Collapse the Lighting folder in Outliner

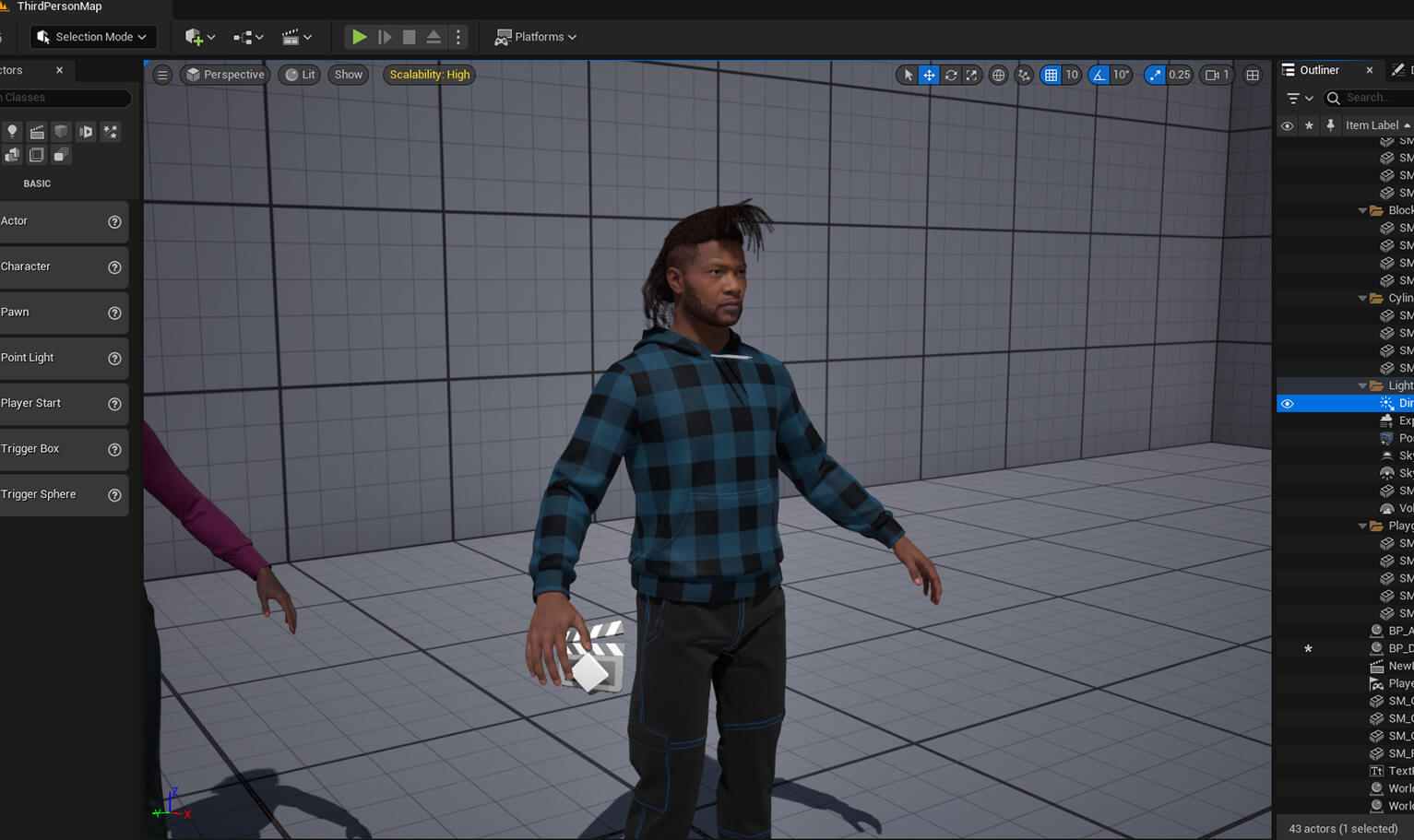(1362, 385)
